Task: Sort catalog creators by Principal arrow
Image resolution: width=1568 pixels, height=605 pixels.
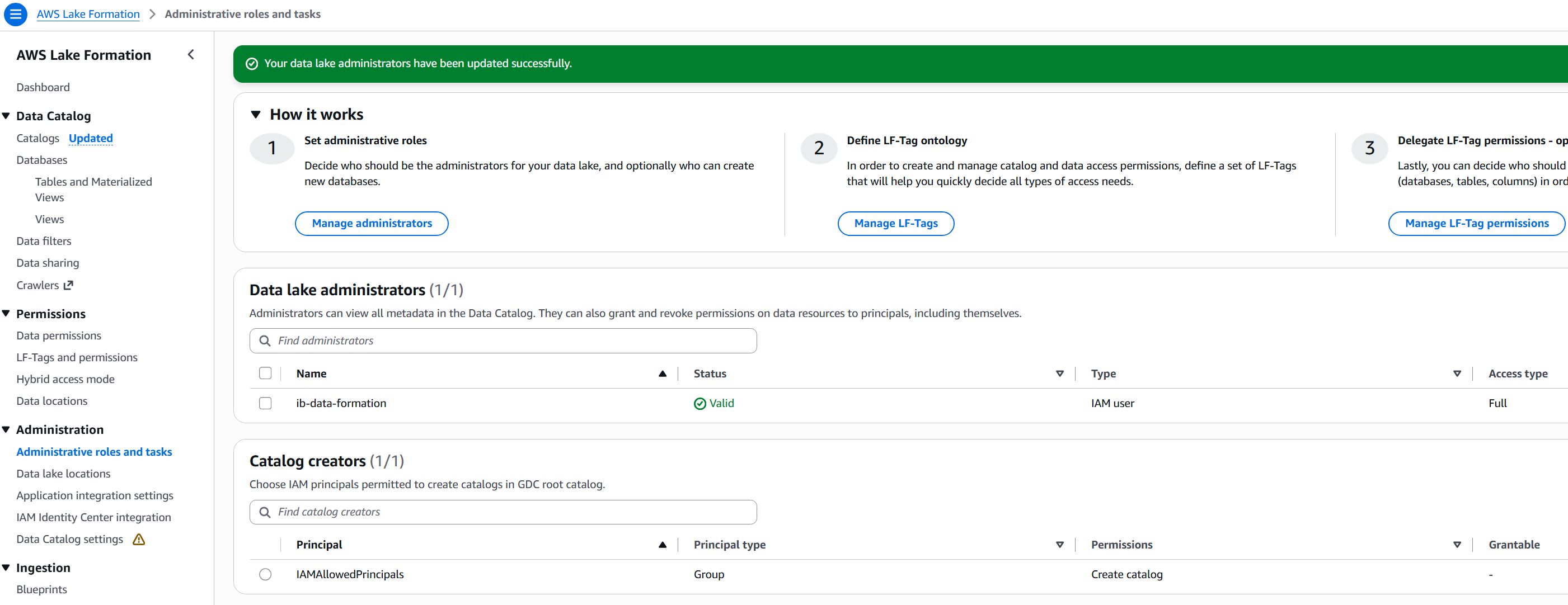Action: (x=662, y=545)
